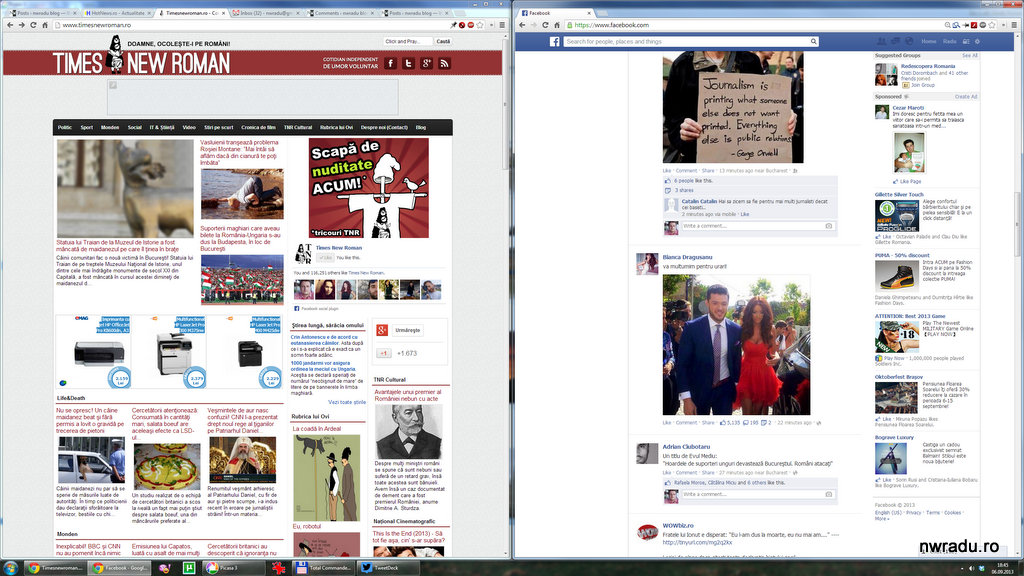This screenshot has height=576, width=1024.
Task: Click the Google +1 button
Action: coord(383,353)
